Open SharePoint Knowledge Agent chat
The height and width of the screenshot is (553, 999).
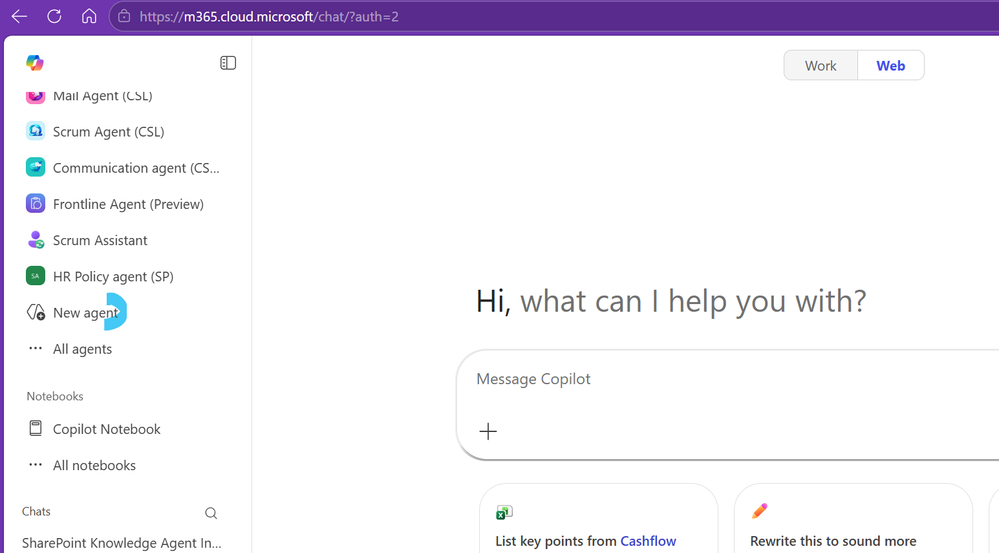[x=122, y=543]
